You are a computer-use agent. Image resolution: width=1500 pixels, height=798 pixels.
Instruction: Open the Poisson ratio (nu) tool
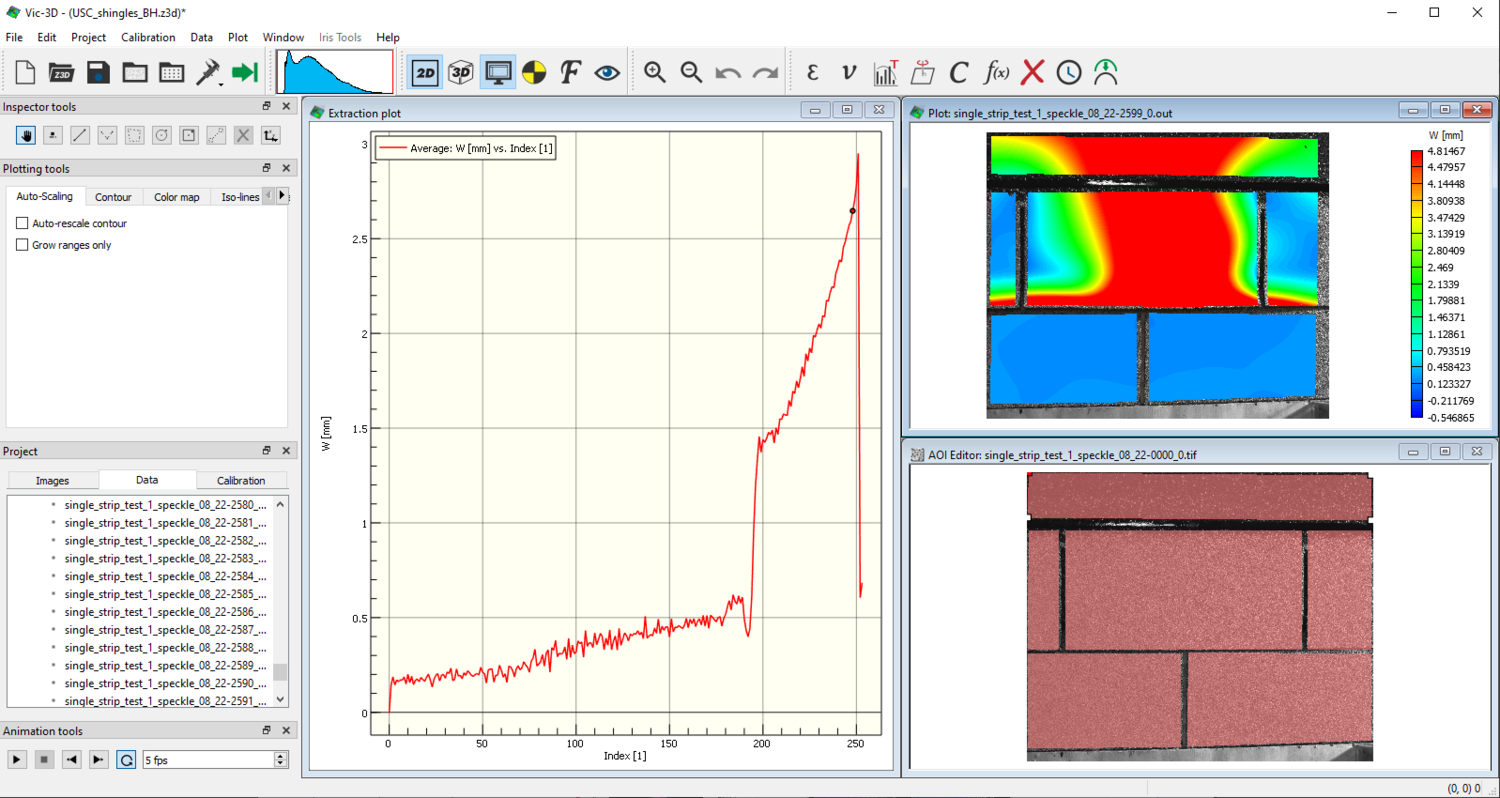(848, 72)
